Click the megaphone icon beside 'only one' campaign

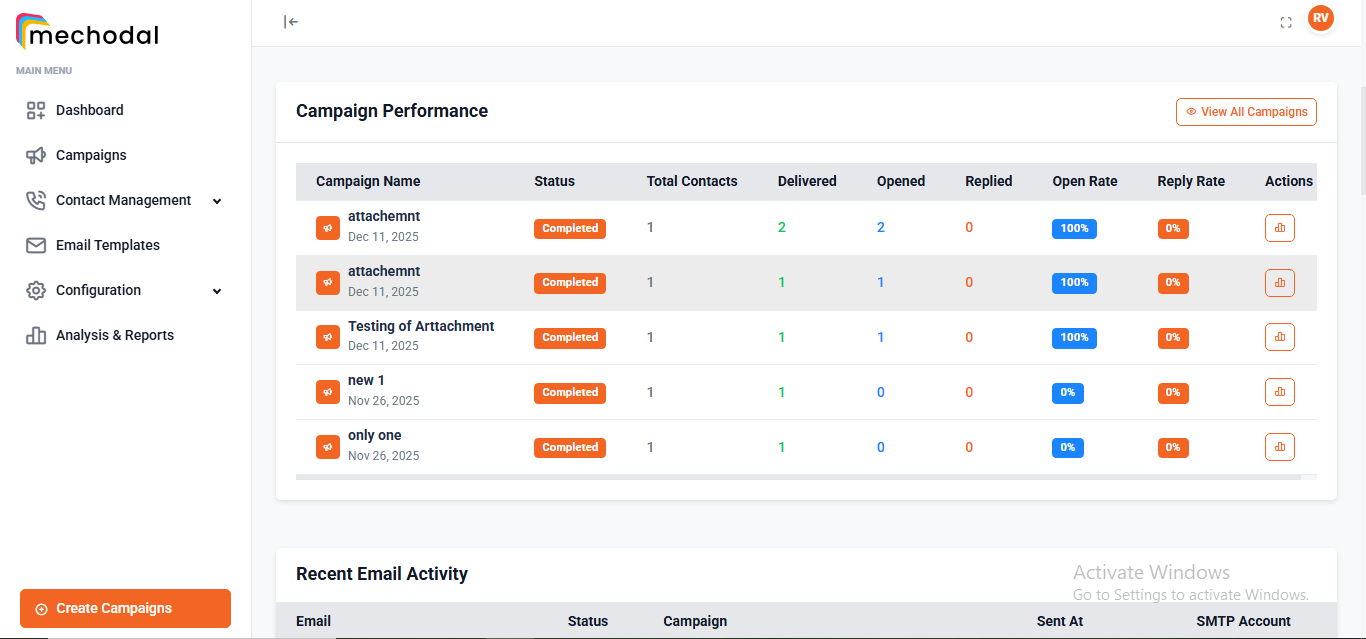pyautogui.click(x=328, y=447)
